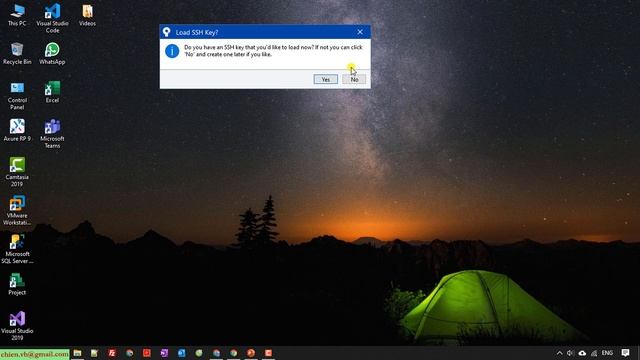Select the Axure RP 9 desktop icon
This screenshot has height=360, width=640.
17,130
